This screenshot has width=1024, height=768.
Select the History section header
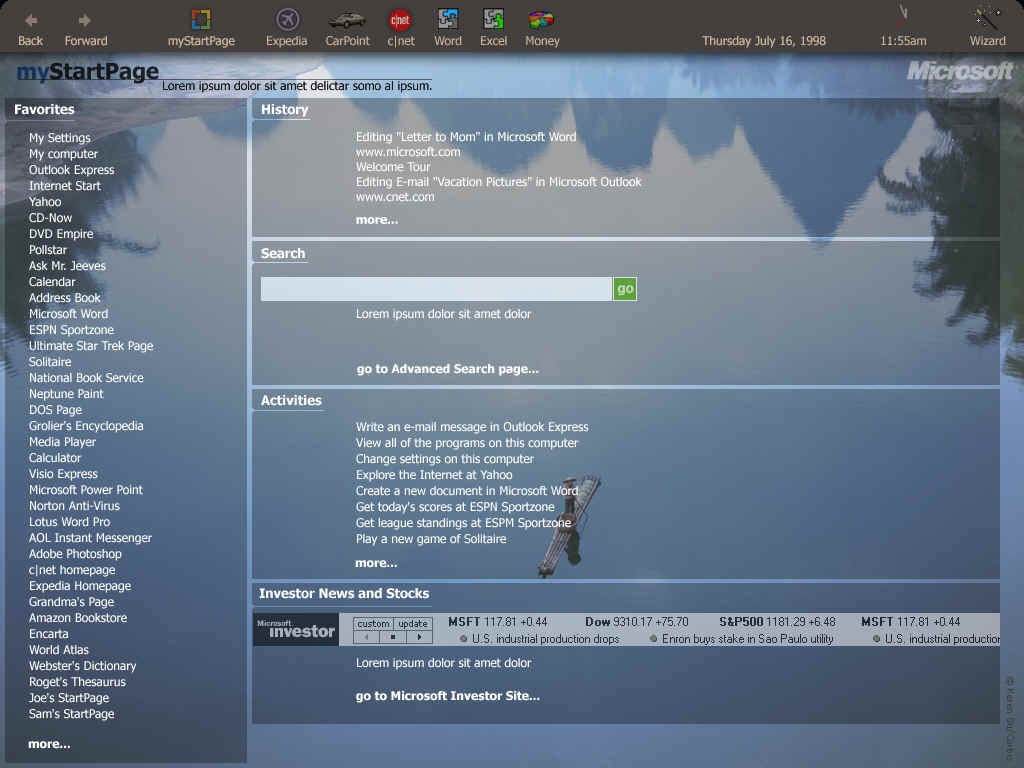pos(284,110)
